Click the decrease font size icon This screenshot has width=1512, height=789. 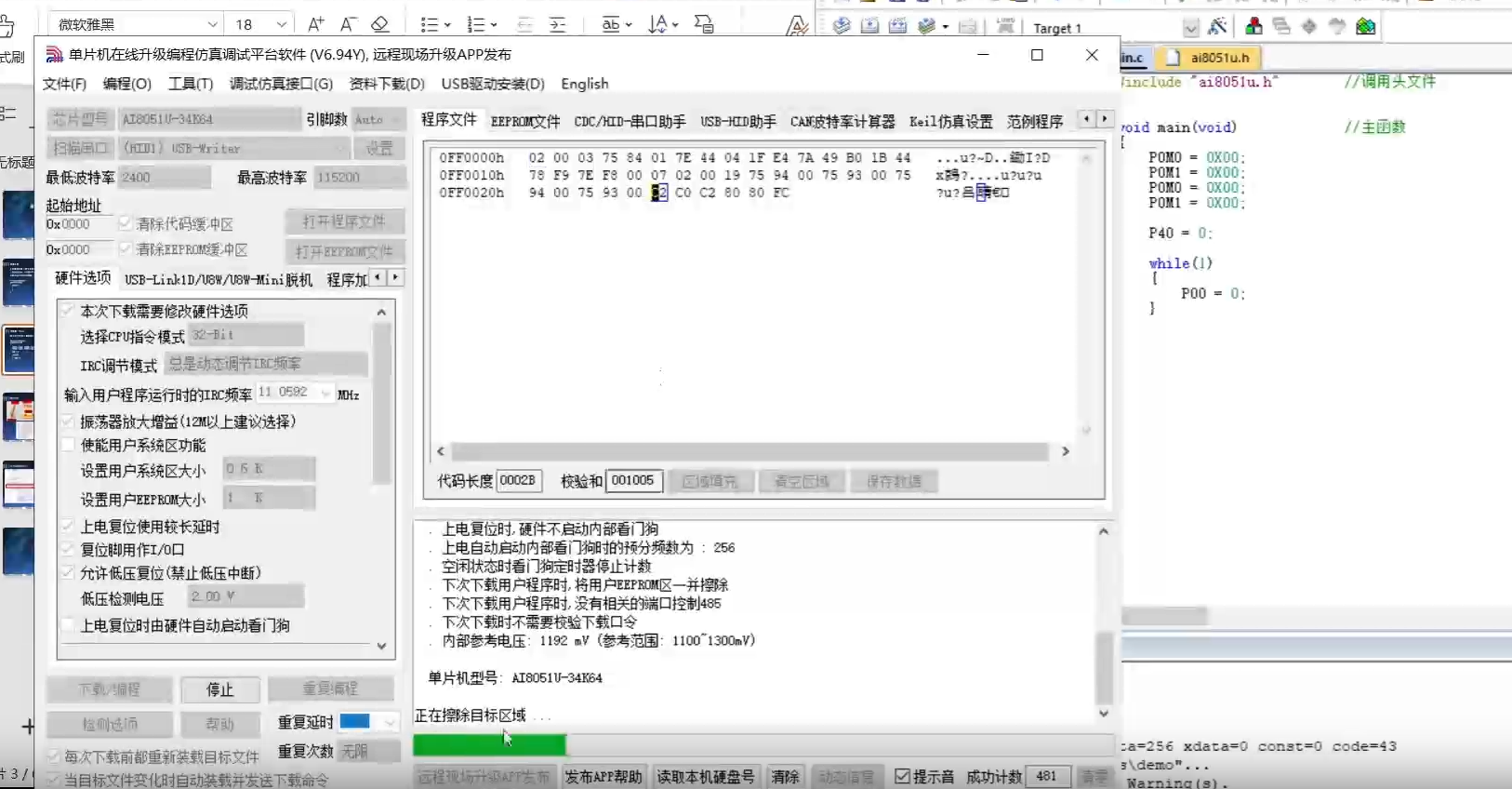click(x=348, y=24)
